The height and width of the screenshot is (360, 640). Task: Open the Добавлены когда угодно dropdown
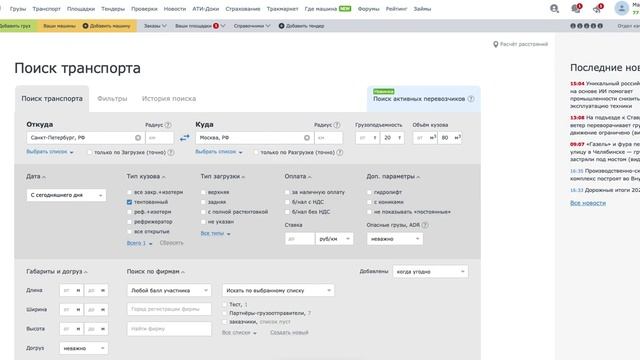click(431, 271)
